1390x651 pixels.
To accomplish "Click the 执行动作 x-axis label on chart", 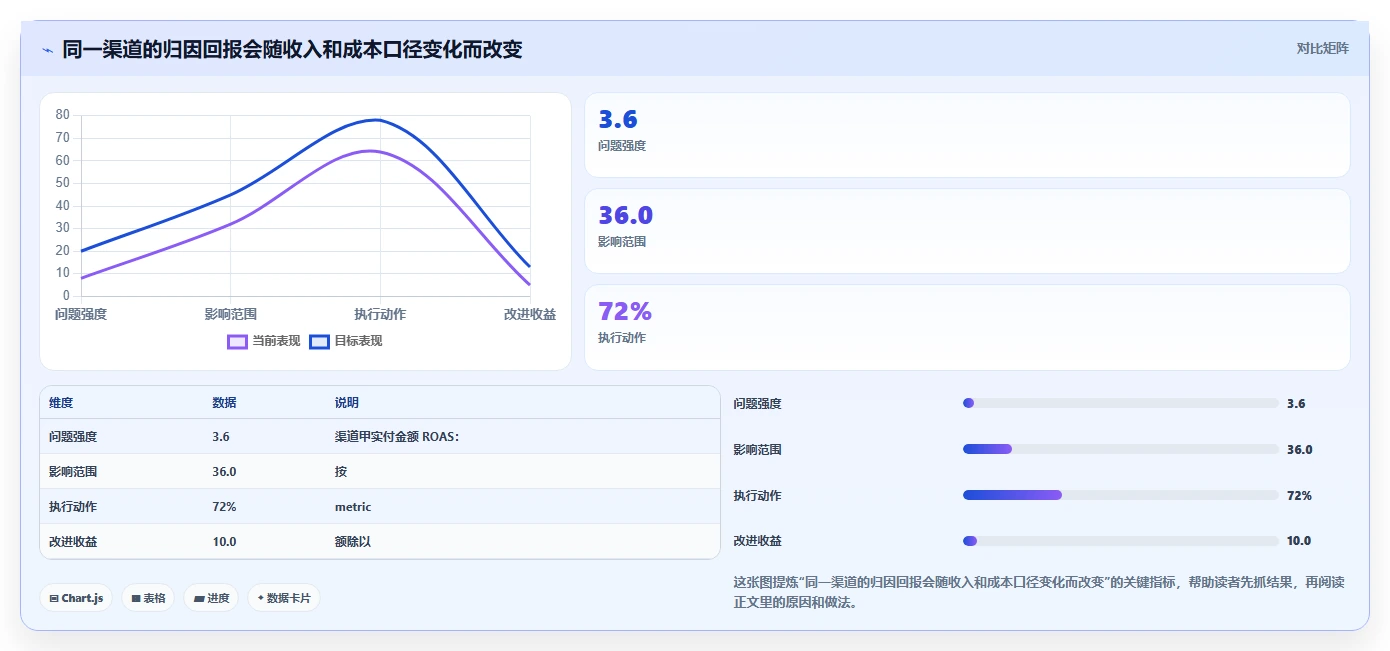I will [x=380, y=314].
